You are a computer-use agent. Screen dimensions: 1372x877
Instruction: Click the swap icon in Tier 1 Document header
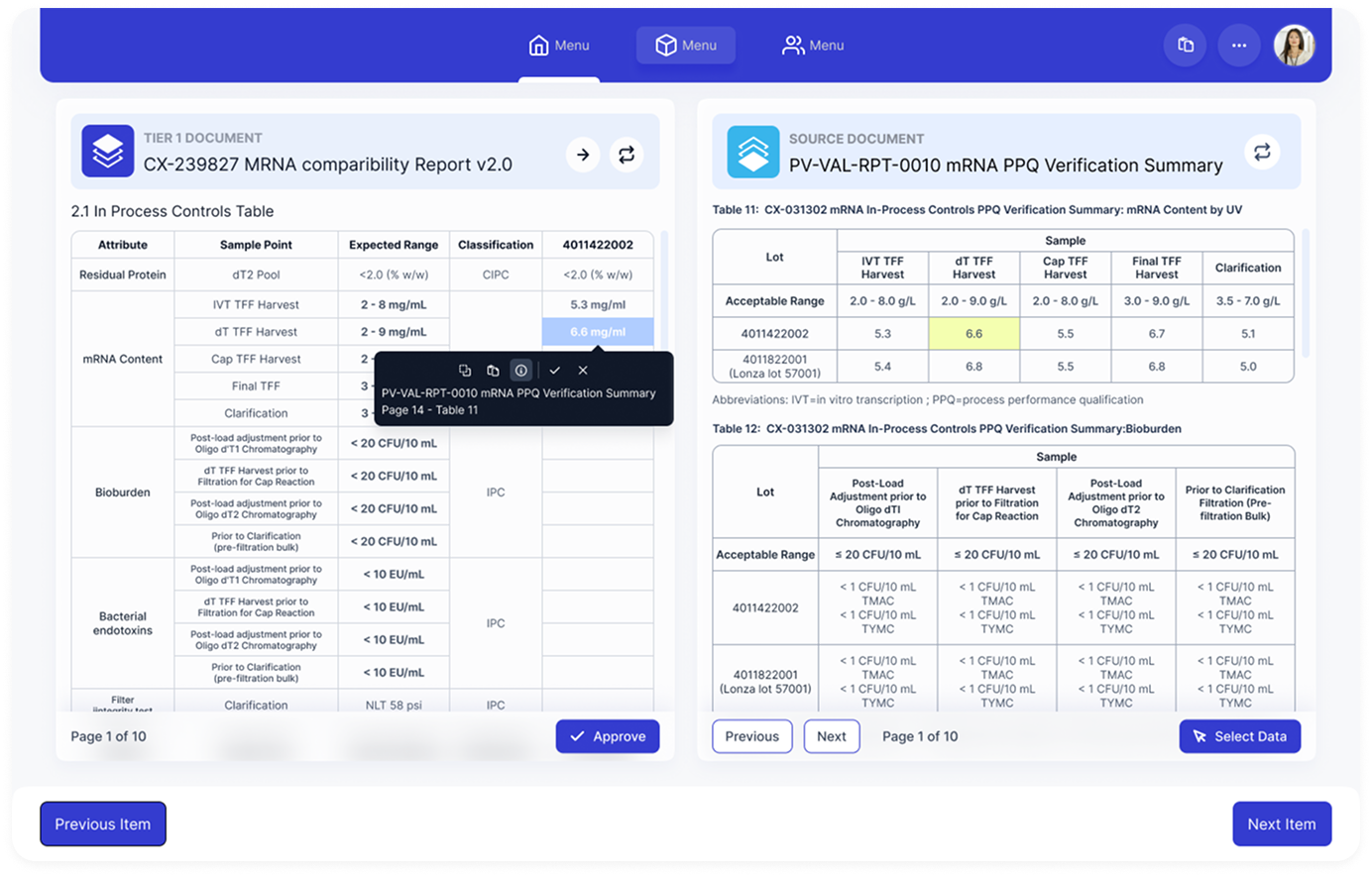(x=627, y=155)
